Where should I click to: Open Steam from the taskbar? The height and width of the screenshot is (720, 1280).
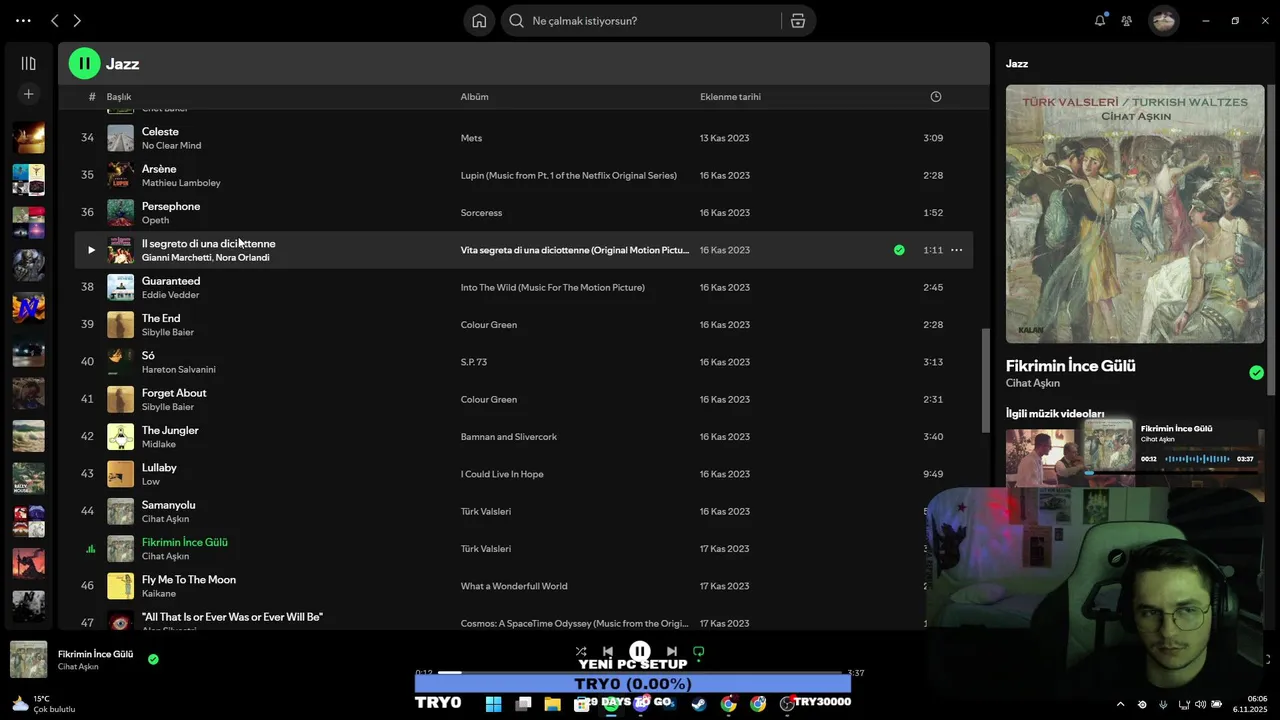pyautogui.click(x=698, y=704)
